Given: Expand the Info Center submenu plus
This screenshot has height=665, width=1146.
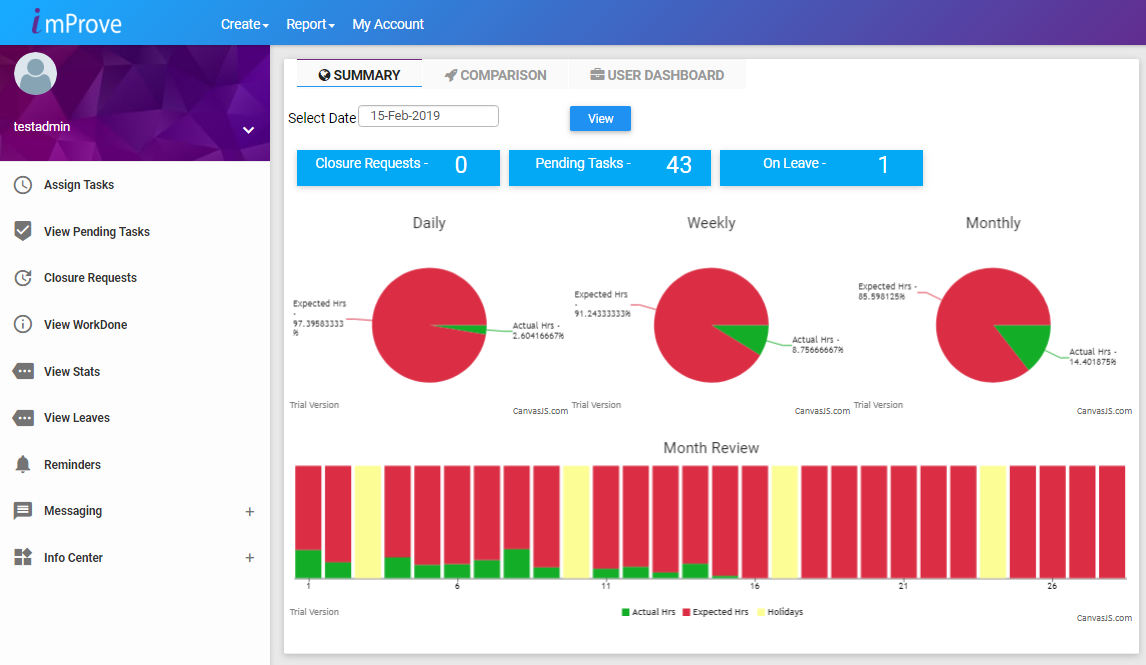Looking at the screenshot, I should tap(250, 558).
